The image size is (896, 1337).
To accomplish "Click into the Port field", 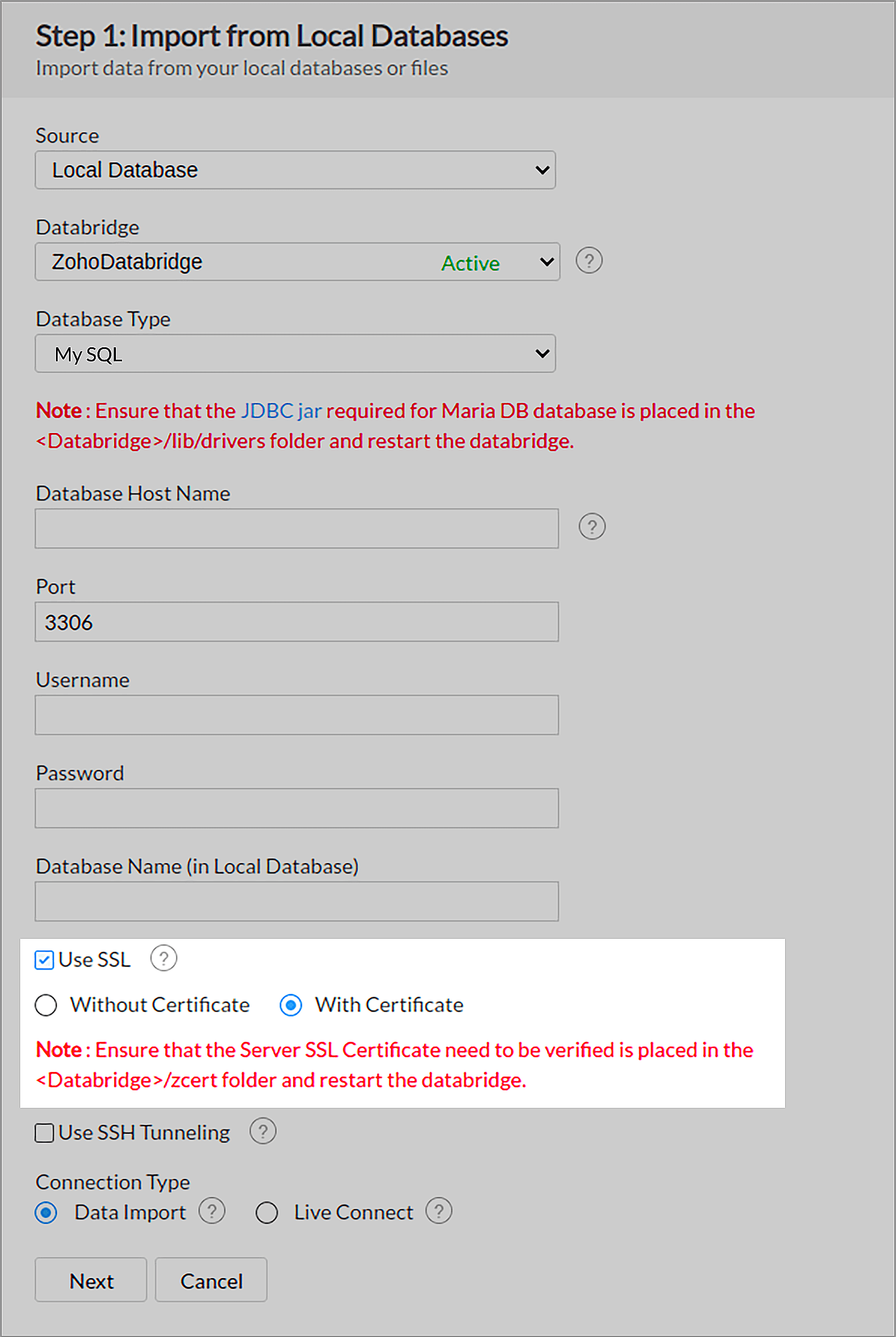I will coord(297,622).
